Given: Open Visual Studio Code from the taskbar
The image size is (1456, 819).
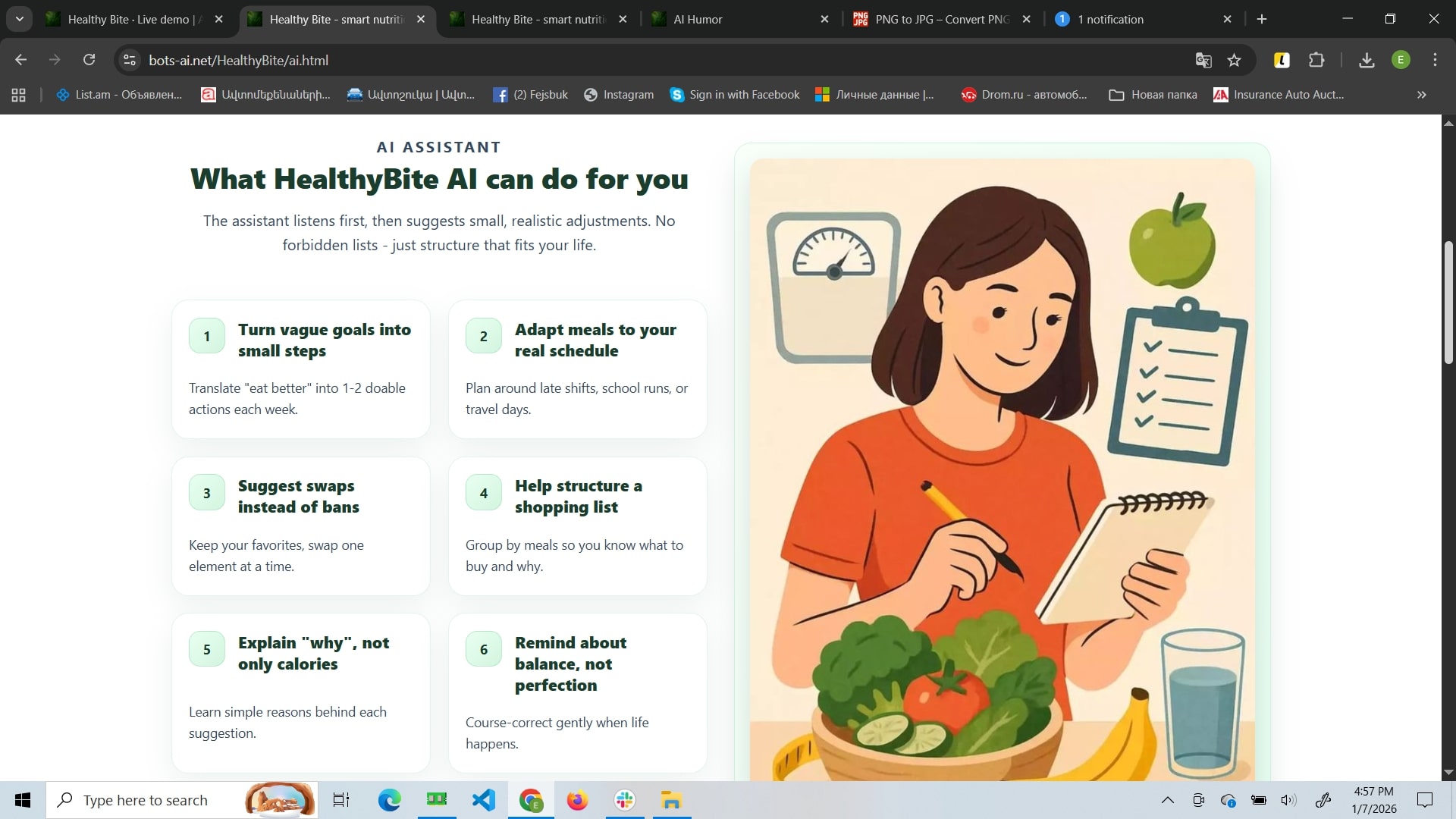Looking at the screenshot, I should [x=483, y=800].
